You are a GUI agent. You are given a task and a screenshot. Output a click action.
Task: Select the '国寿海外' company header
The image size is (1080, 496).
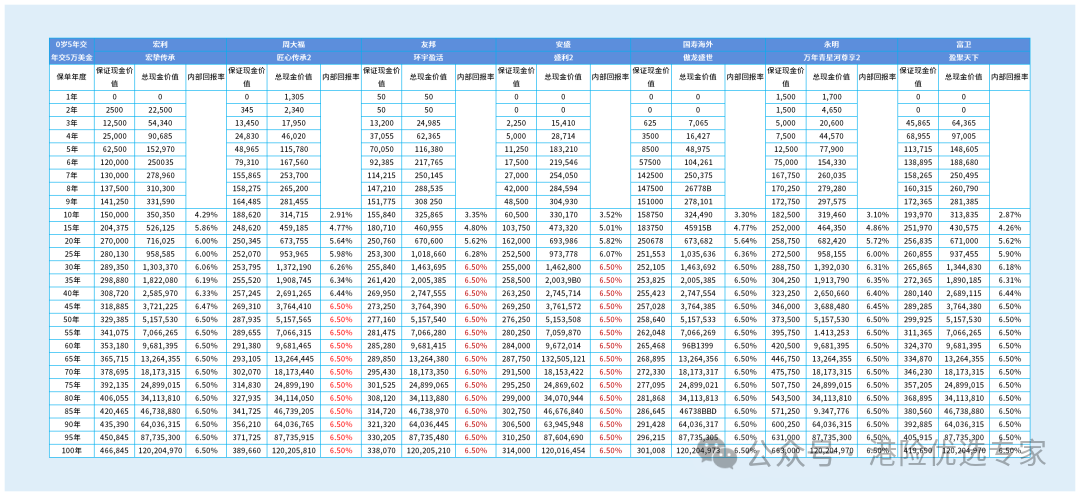click(698, 43)
